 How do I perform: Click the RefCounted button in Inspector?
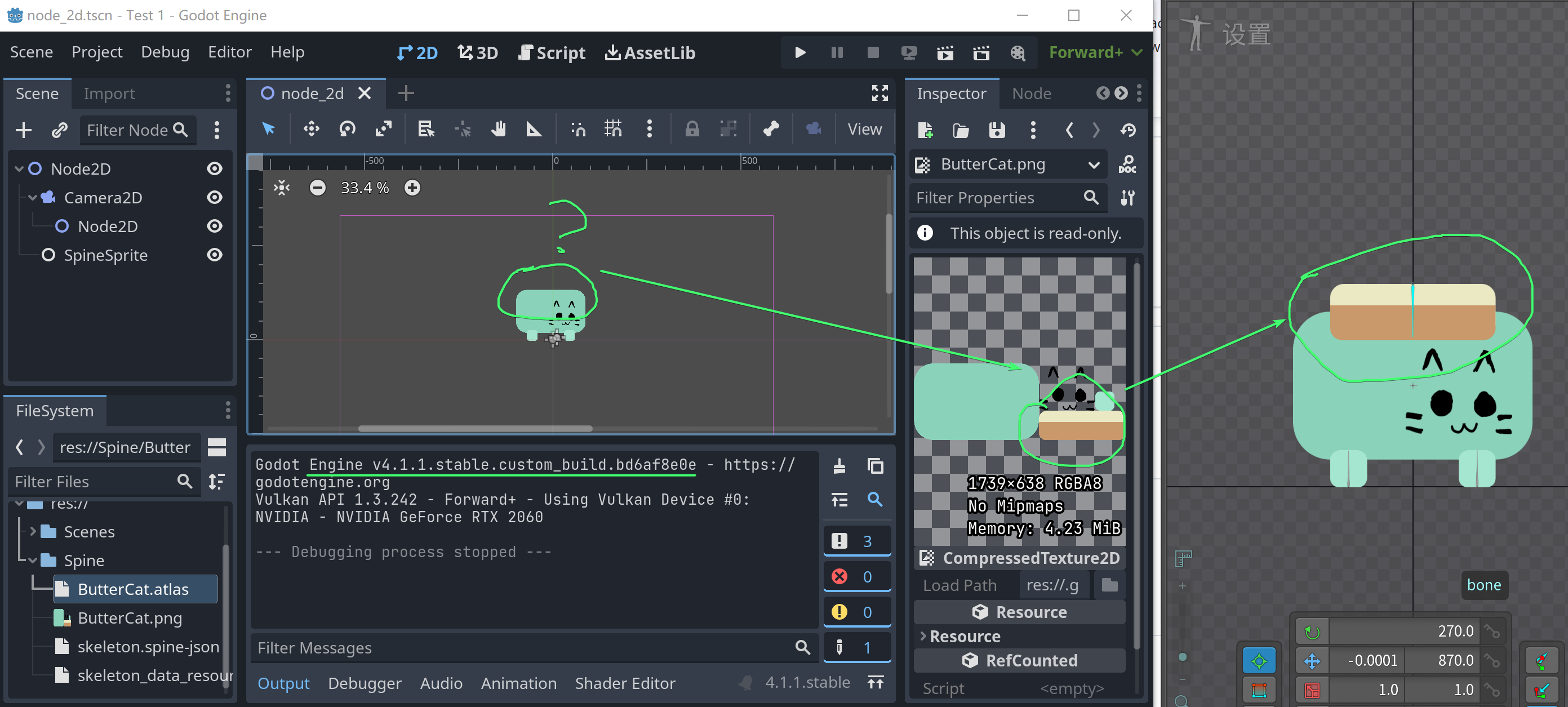click(x=1019, y=660)
